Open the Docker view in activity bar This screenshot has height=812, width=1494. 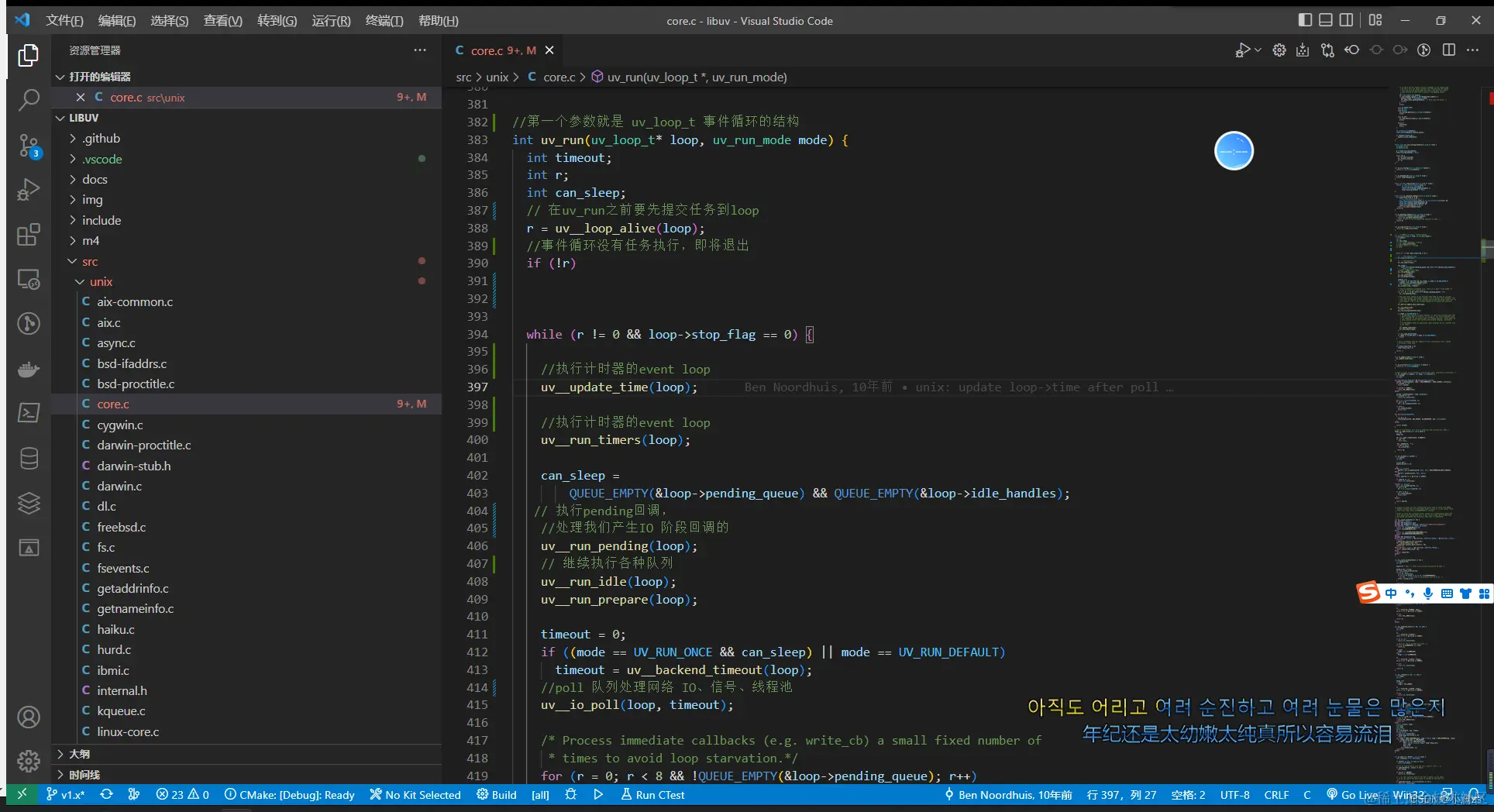tap(29, 369)
